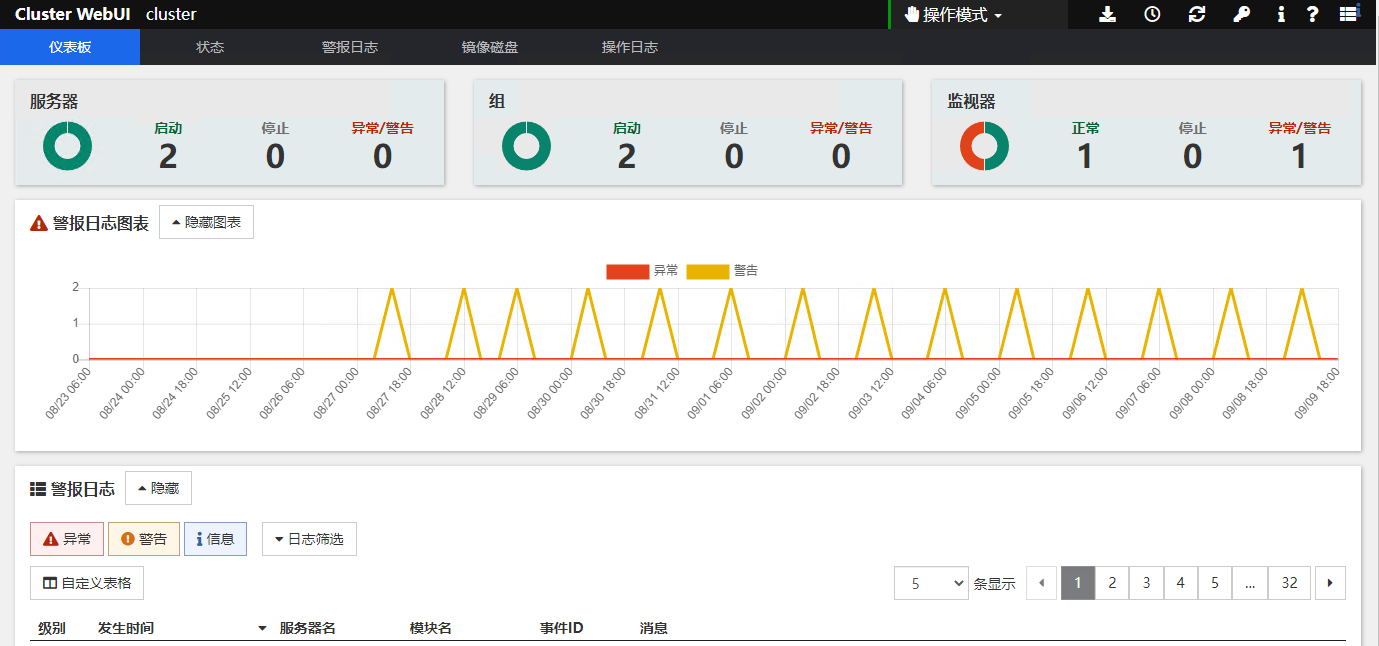Click the refresh arrows icon
Image resolution: width=1379 pixels, height=646 pixels.
(x=1196, y=14)
